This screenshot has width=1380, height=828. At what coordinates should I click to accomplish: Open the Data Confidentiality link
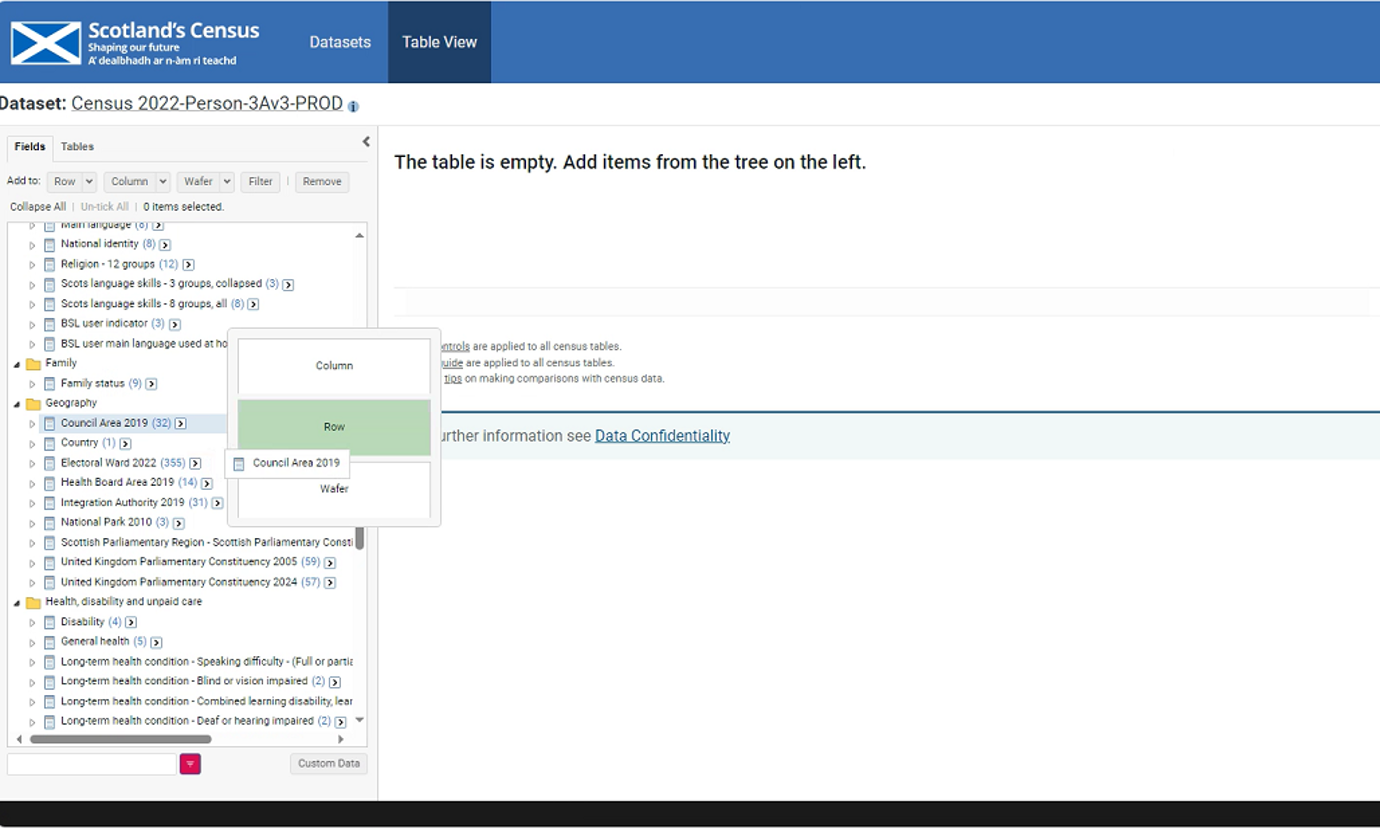pyautogui.click(x=662, y=436)
